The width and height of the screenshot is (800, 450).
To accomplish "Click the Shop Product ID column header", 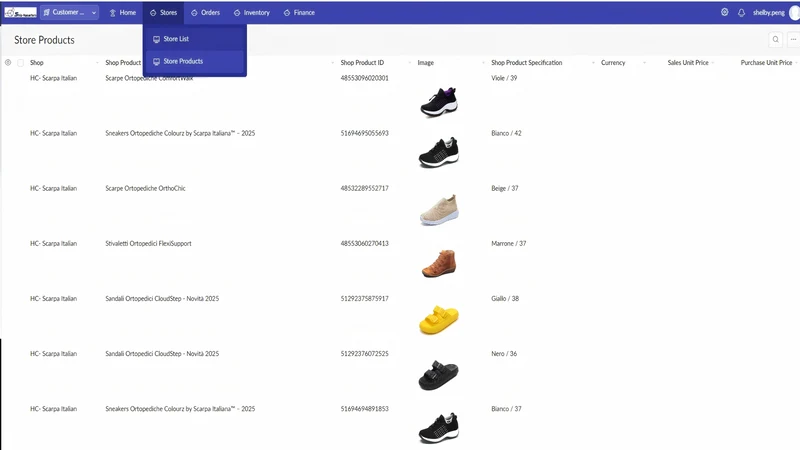I will click(362, 63).
